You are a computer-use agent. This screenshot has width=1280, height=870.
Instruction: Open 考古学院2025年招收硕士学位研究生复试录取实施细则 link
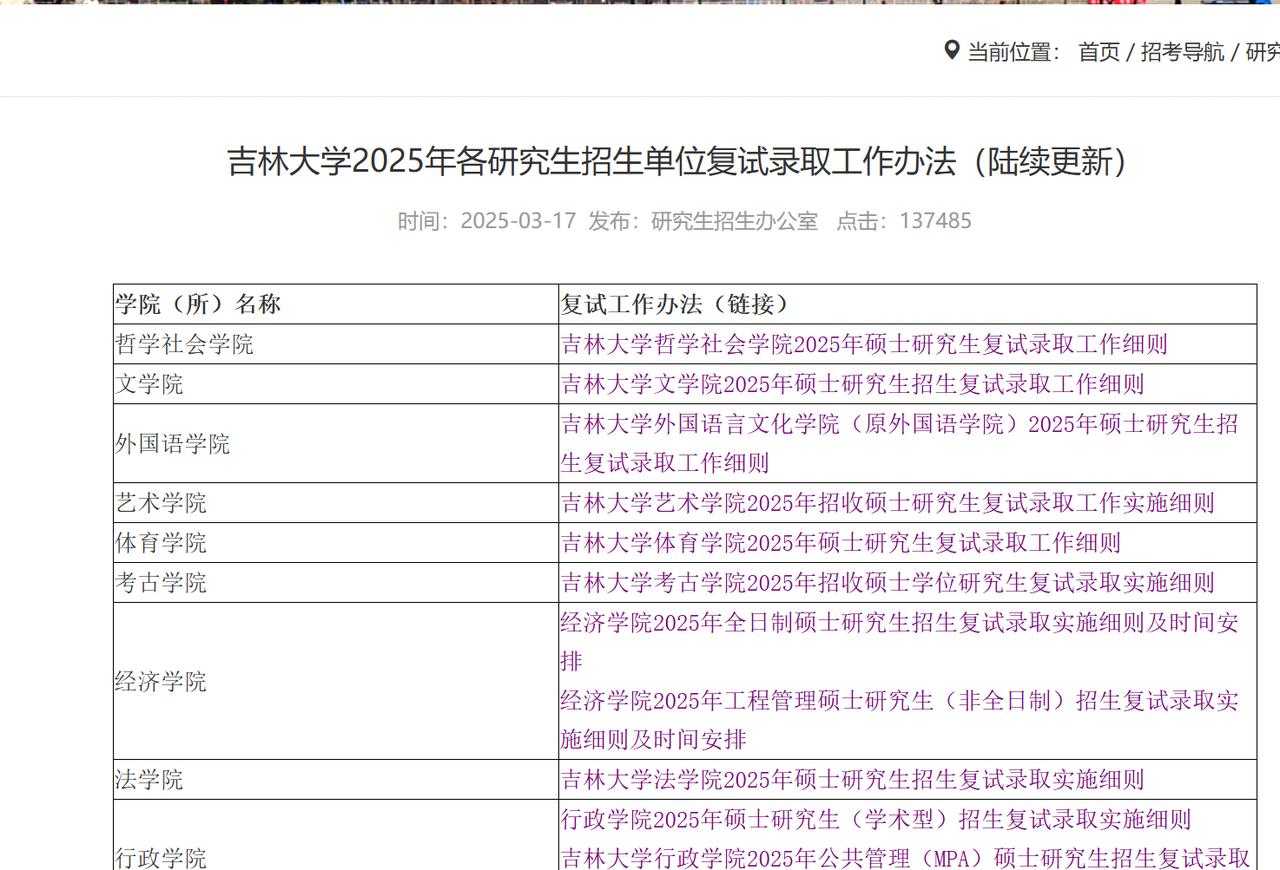[887, 583]
